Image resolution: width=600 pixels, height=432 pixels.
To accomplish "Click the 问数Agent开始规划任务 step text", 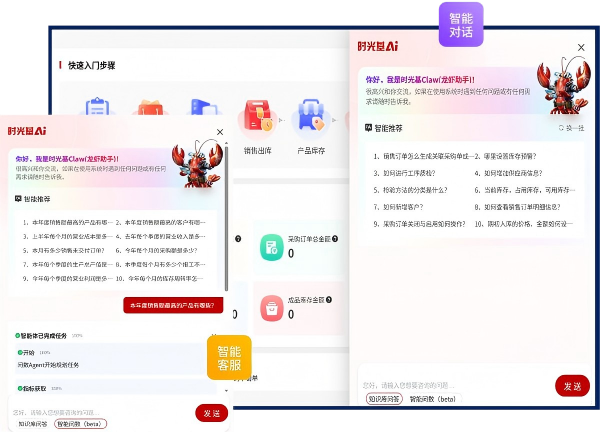I will click(x=48, y=365).
